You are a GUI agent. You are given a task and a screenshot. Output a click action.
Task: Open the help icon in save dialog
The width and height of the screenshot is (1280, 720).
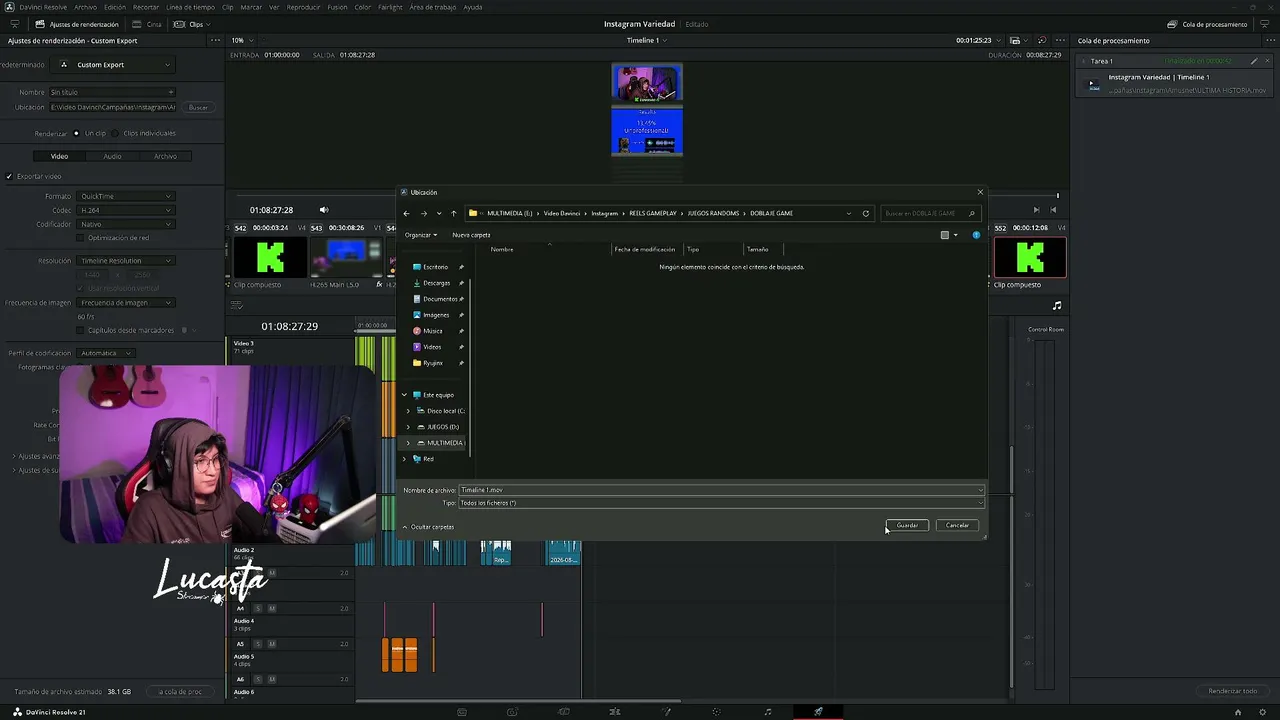[976, 235]
